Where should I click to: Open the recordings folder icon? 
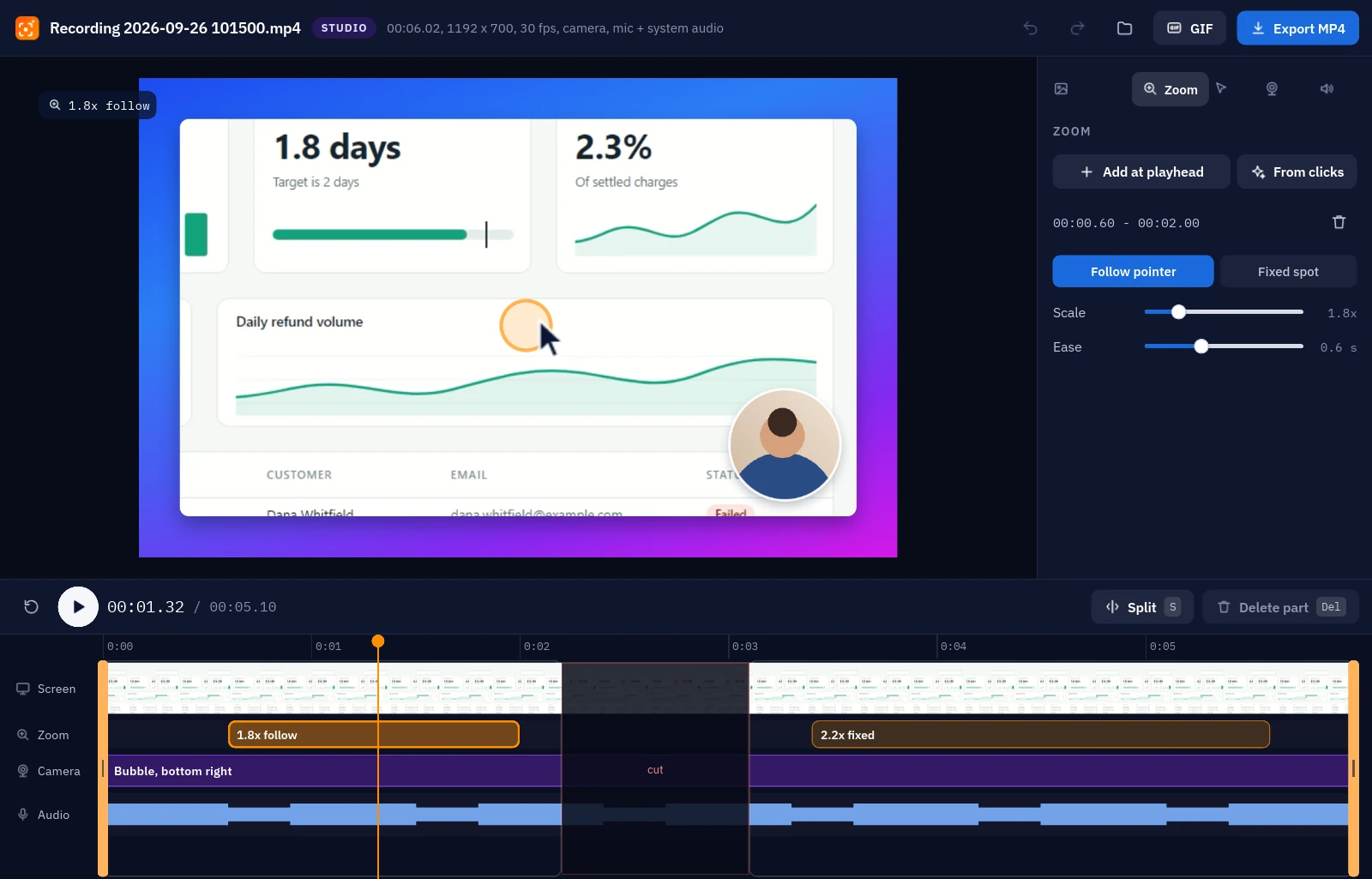point(1125,28)
